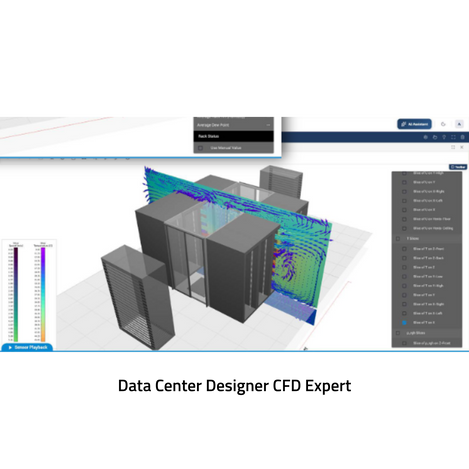Enable the Slice of T on Y-High checkbox

click(x=404, y=286)
